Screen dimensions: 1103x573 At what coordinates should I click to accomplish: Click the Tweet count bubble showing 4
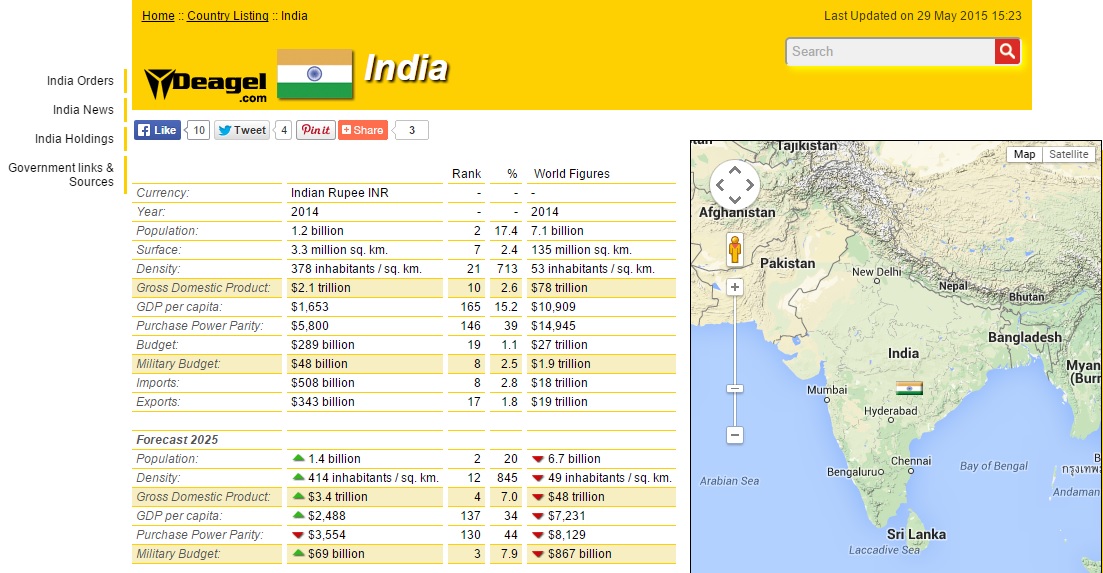tap(283, 130)
